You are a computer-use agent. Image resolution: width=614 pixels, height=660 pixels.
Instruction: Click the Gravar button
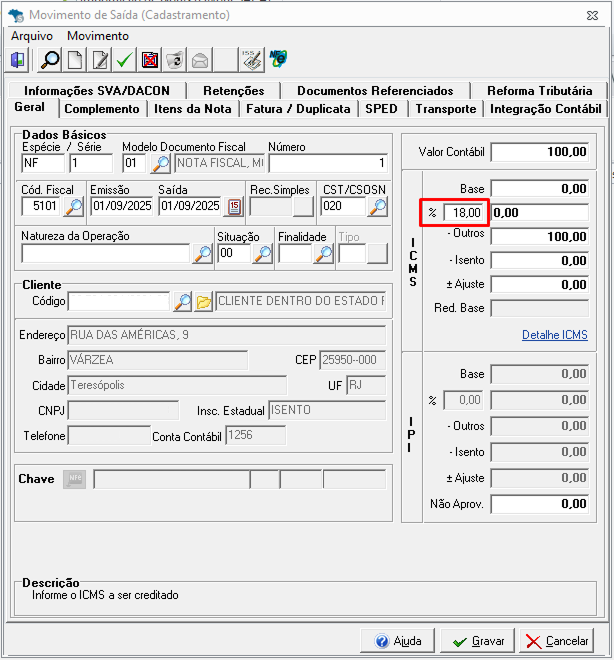478,641
